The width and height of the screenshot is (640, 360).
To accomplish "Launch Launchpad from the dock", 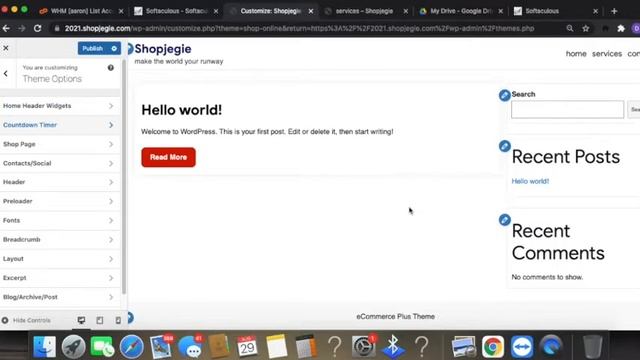I will (73, 347).
